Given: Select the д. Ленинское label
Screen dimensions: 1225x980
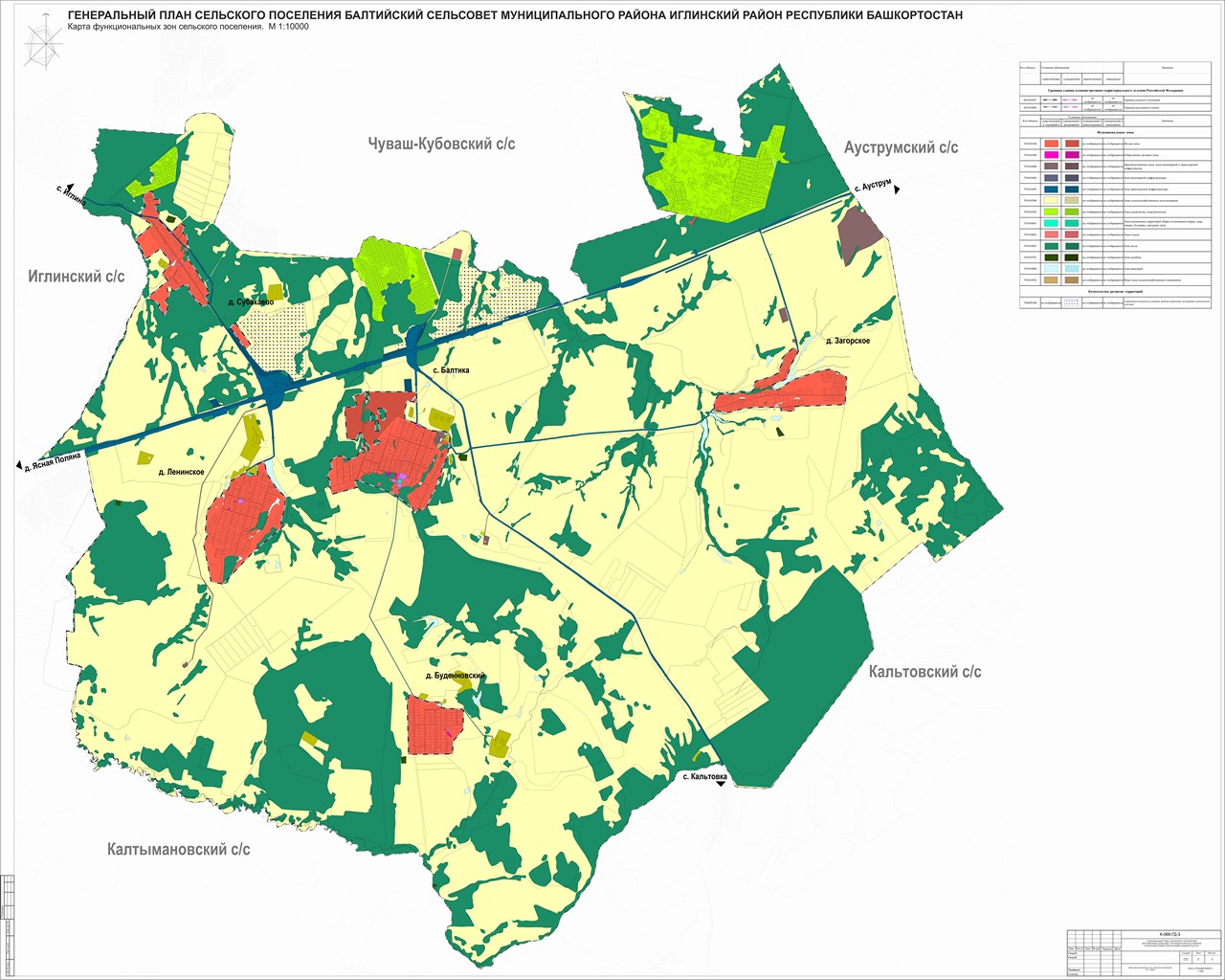Looking at the screenshot, I should [x=185, y=472].
